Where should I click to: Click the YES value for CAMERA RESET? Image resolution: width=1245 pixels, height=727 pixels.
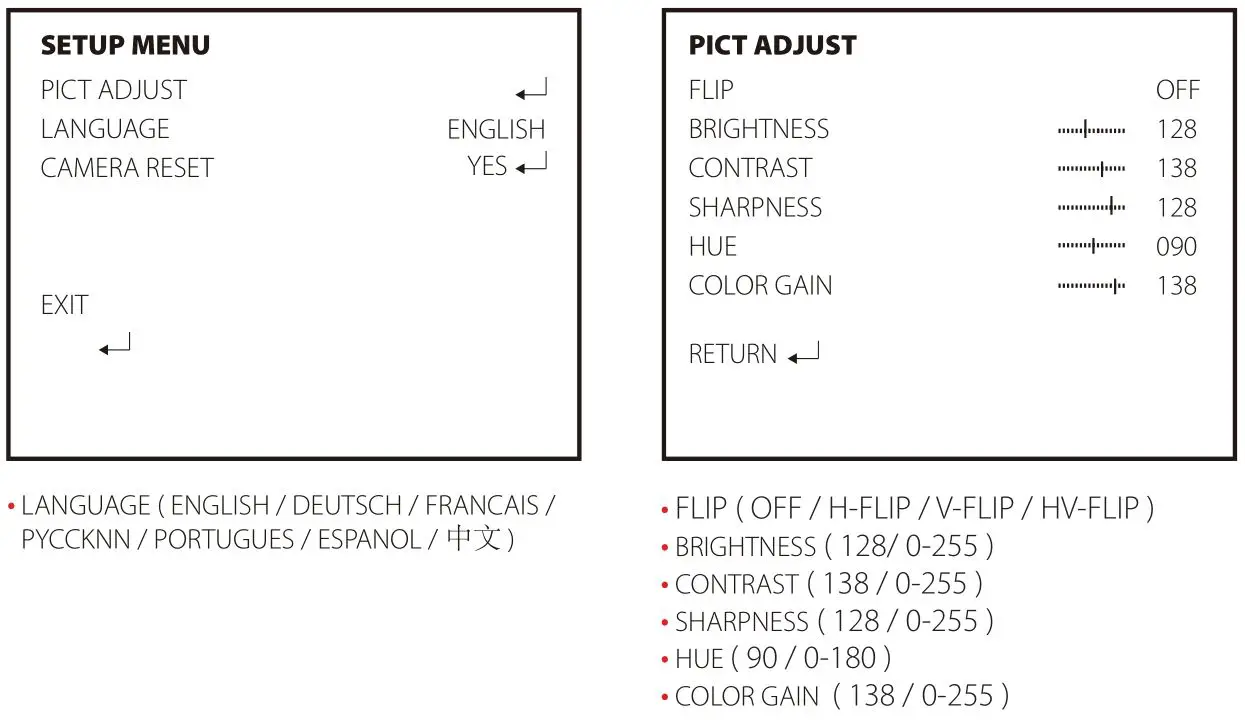(487, 166)
